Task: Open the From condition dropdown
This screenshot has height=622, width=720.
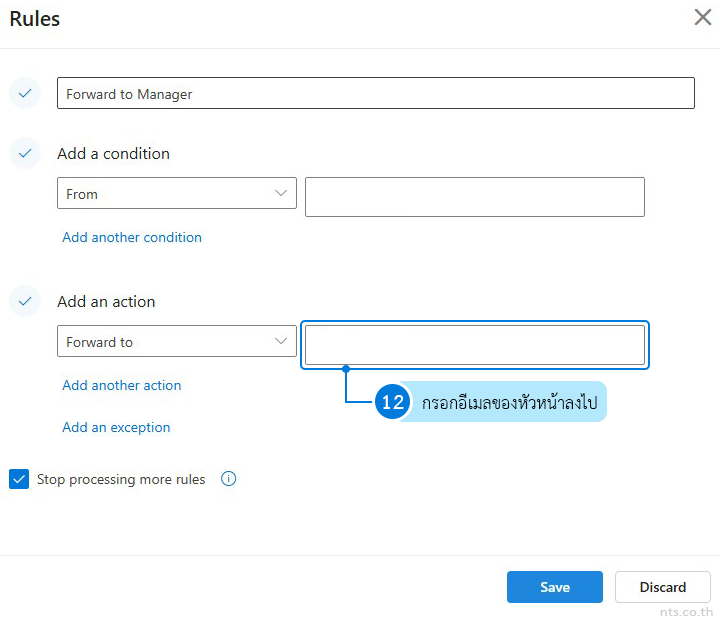Action: tap(177, 193)
